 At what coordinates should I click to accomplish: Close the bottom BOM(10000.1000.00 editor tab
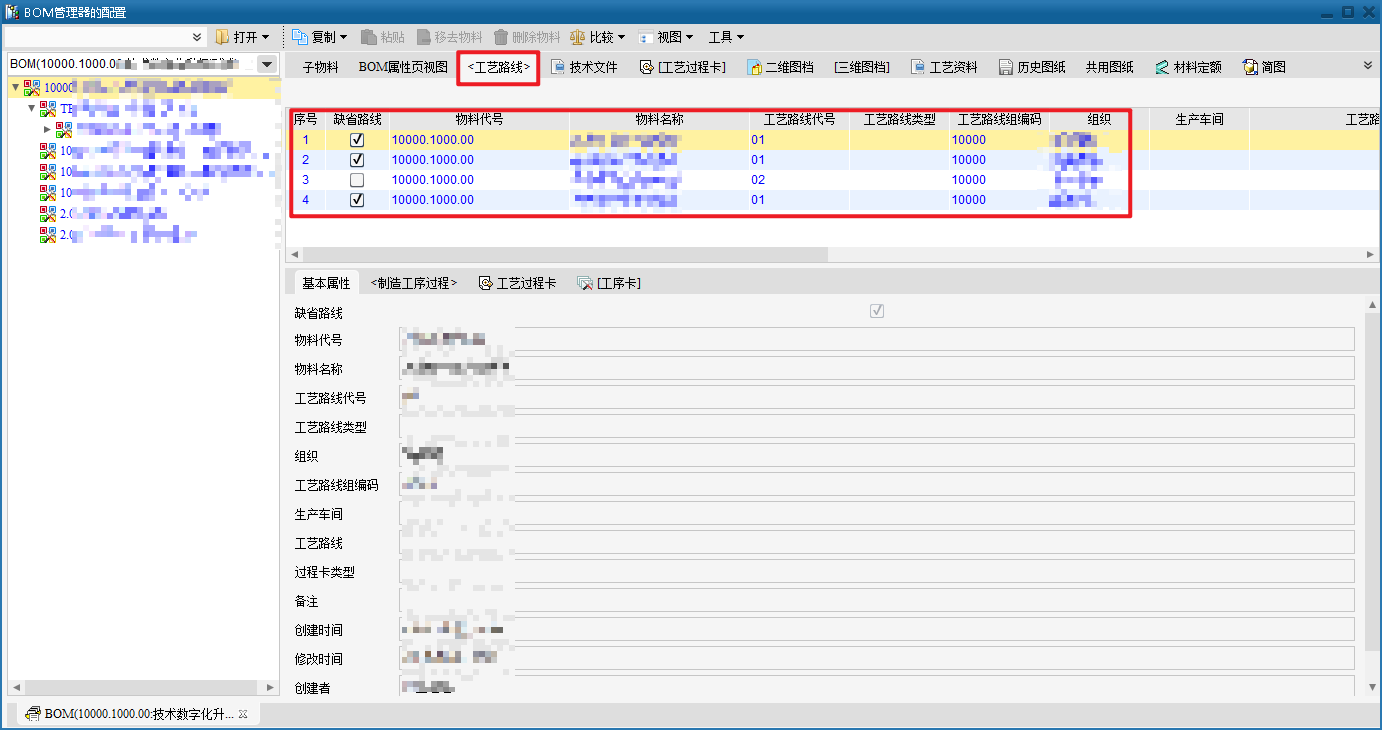[x=243, y=714]
